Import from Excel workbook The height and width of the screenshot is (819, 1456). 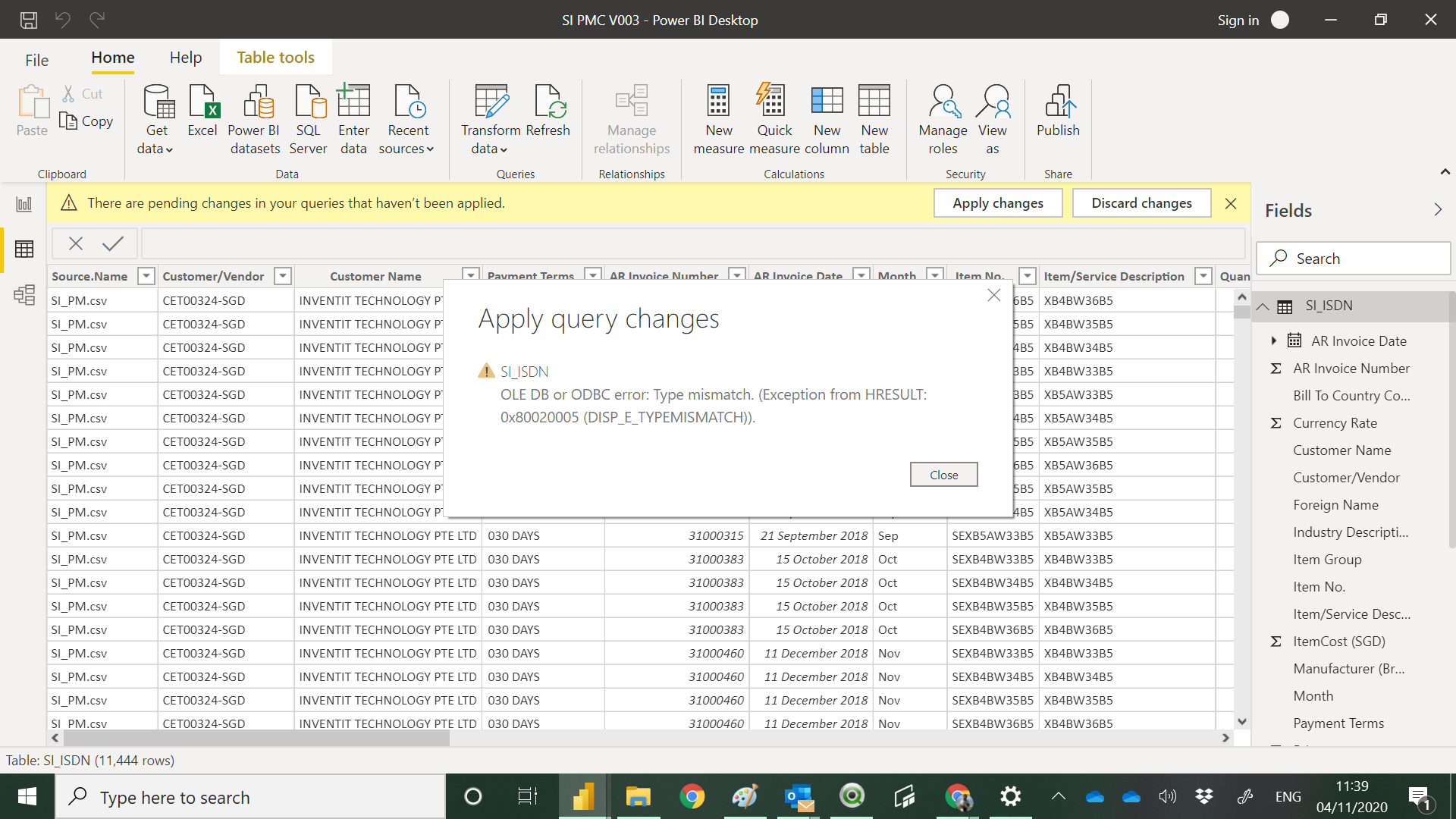point(202,111)
